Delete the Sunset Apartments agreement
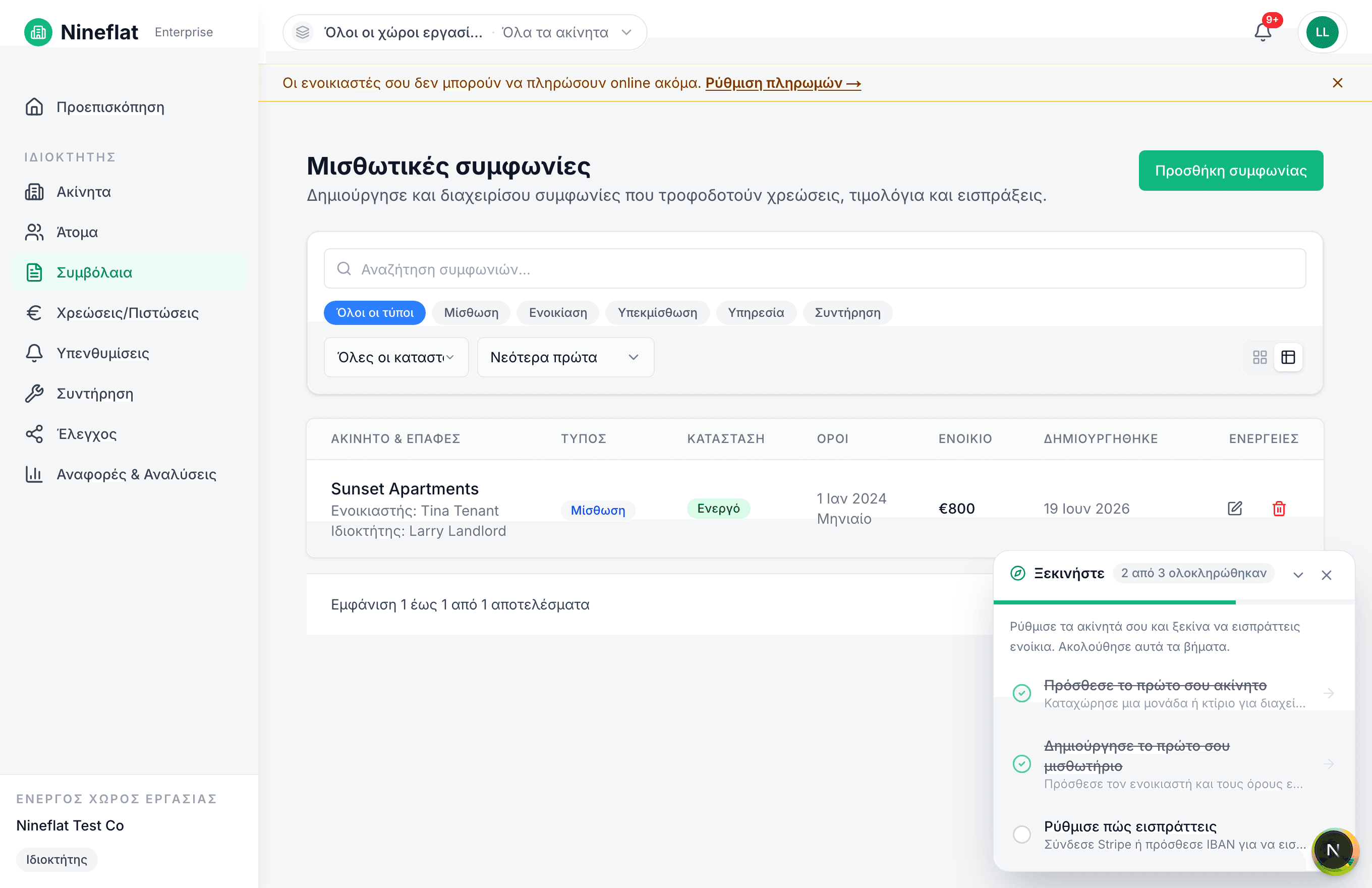This screenshot has height=888, width=1372. pyautogui.click(x=1279, y=508)
